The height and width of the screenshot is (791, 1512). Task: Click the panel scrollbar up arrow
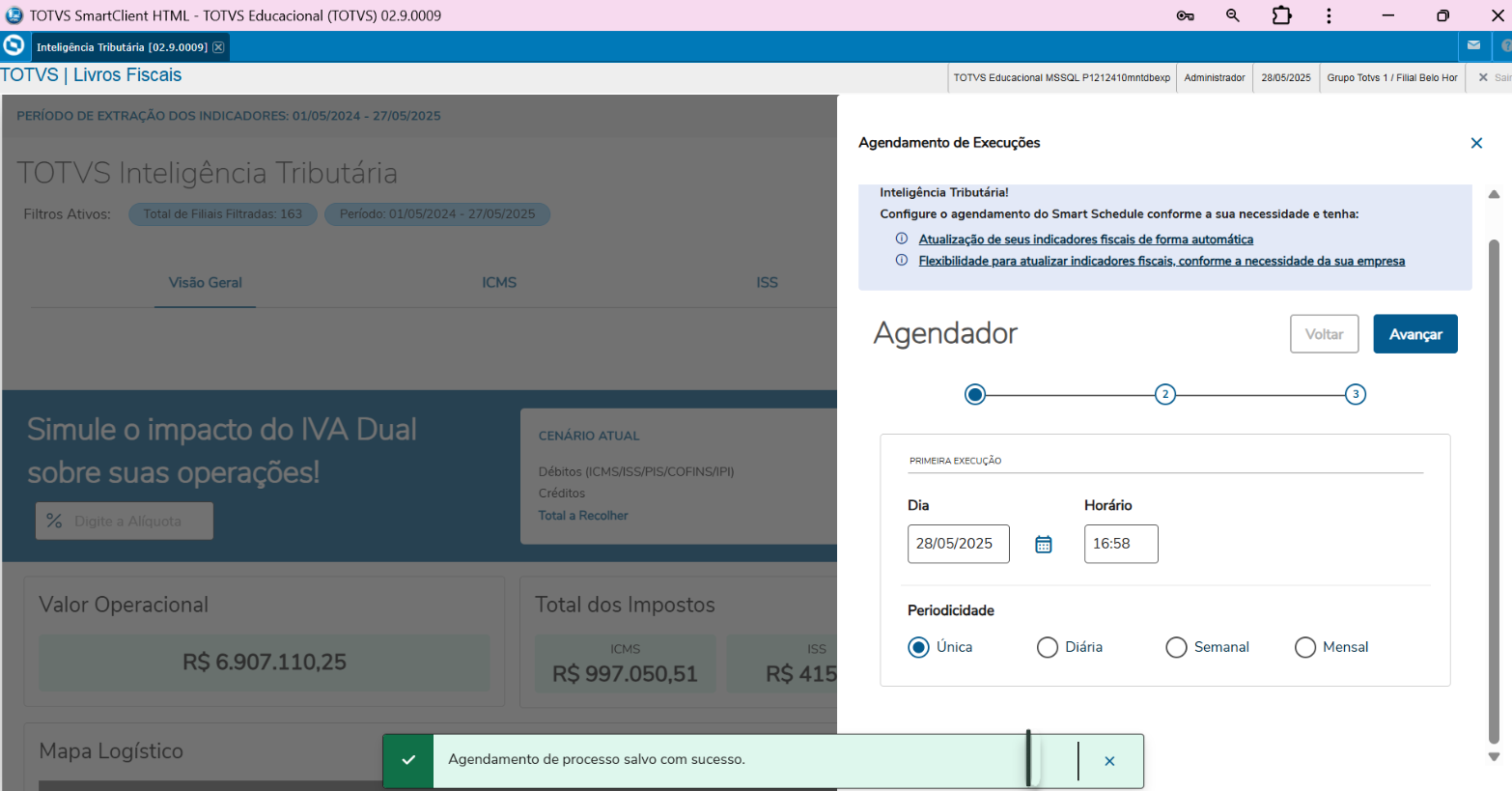pyautogui.click(x=1494, y=195)
